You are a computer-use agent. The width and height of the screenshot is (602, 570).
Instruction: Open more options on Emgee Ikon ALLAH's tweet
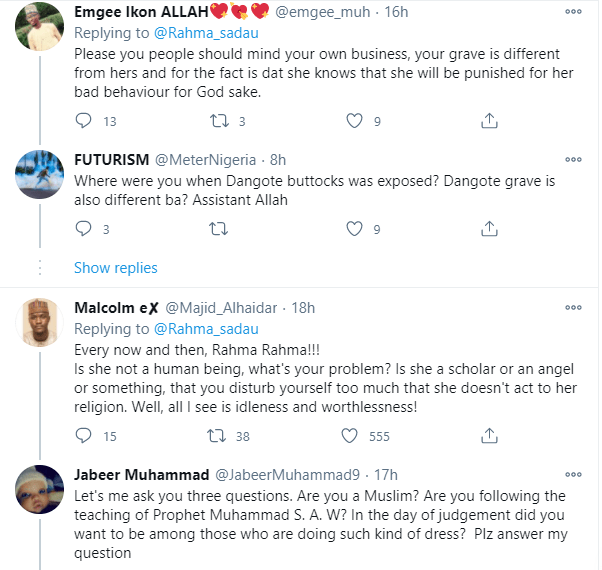click(571, 12)
